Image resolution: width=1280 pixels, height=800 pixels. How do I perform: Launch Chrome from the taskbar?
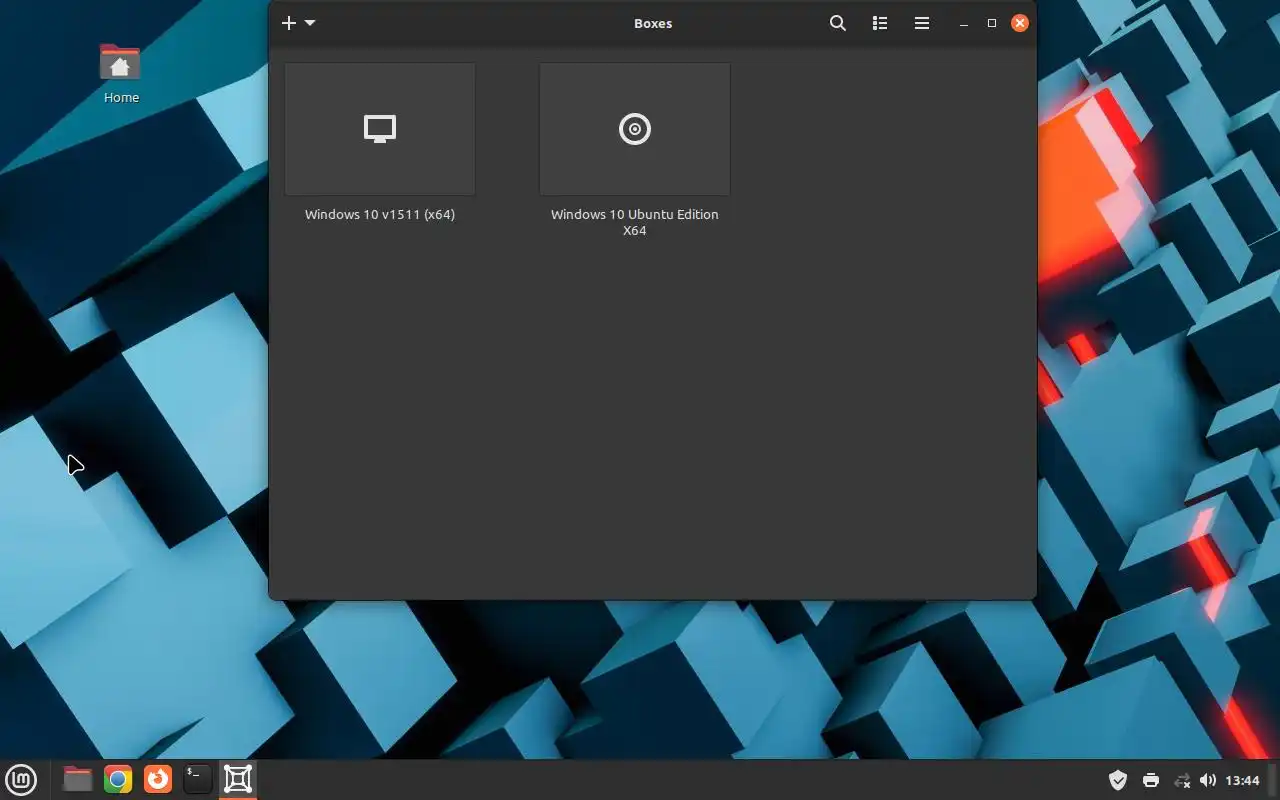tap(118, 779)
